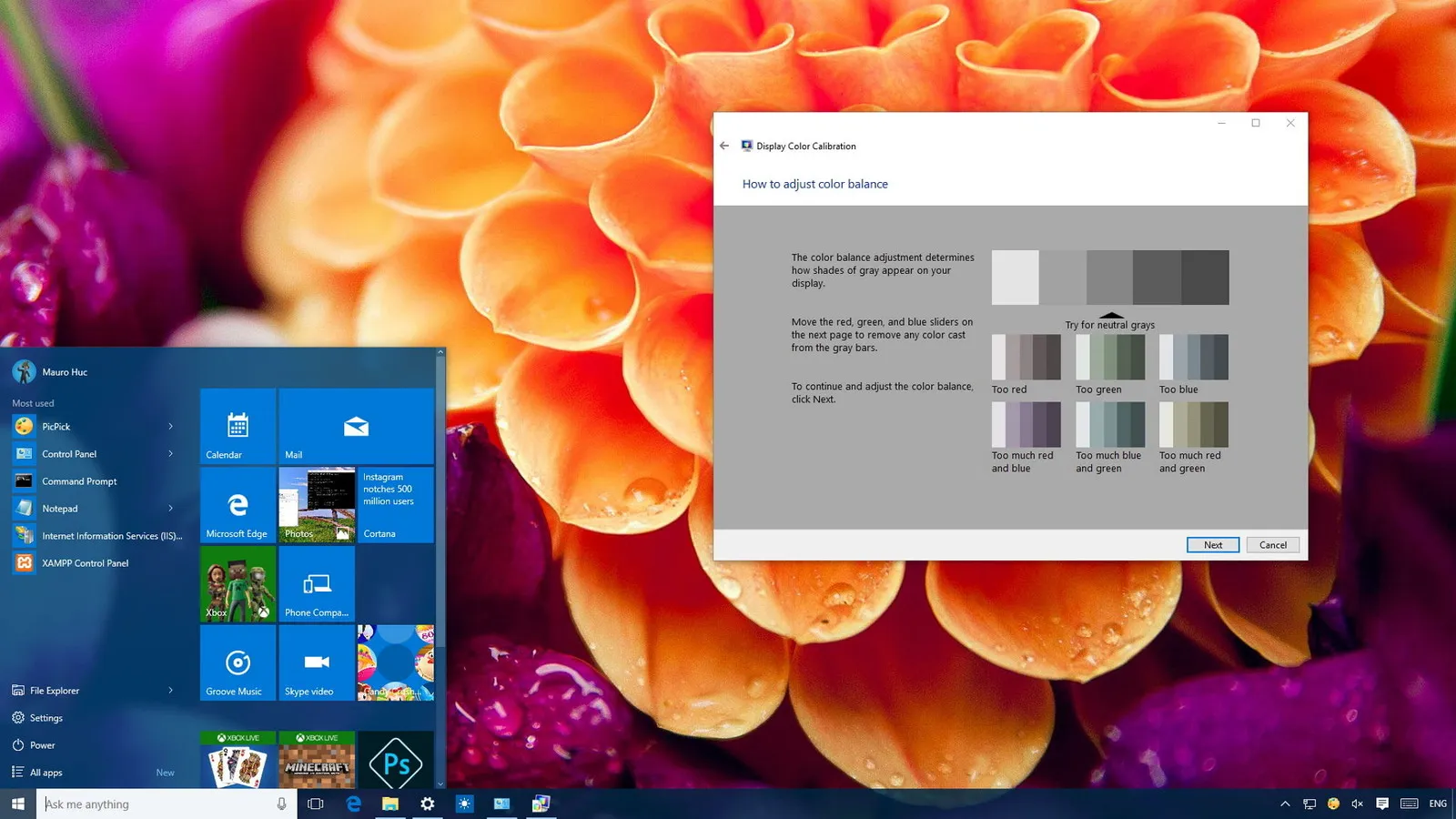Open Task View on the taskbar
The image size is (1456, 819).
click(x=316, y=804)
